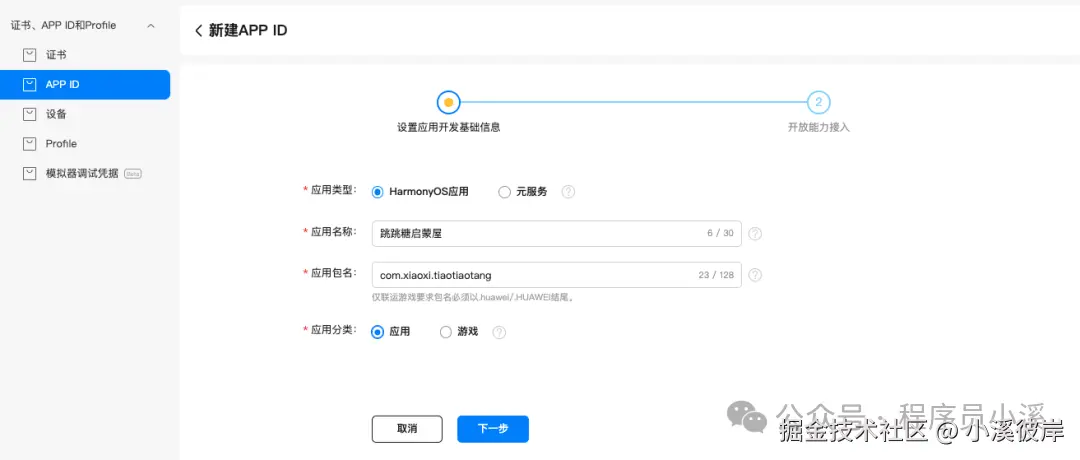Select the HarmonyOS应用 radio button
Image resolution: width=1080 pixels, height=460 pixels.
pos(378,192)
